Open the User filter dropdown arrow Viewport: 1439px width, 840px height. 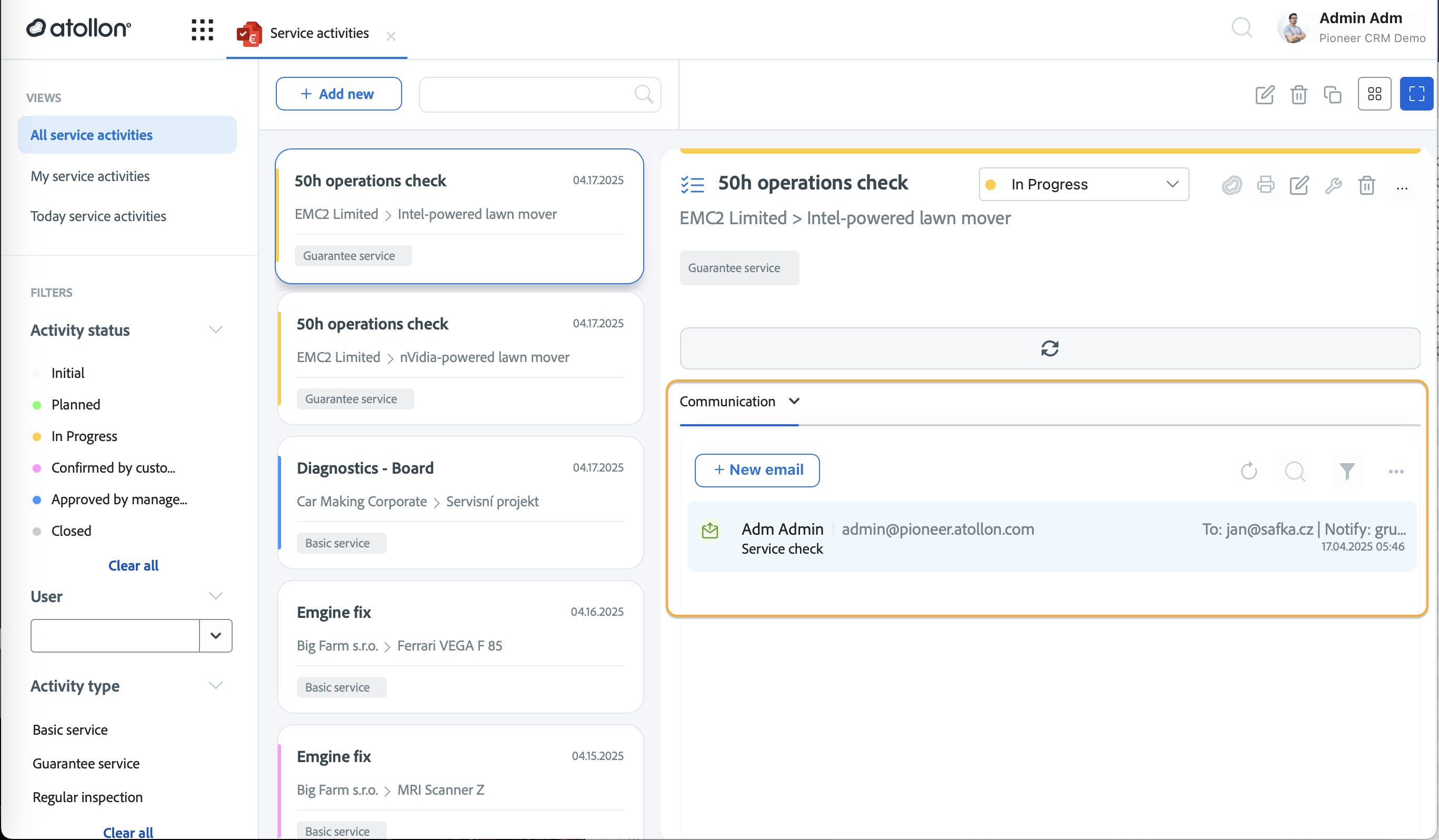pos(215,636)
